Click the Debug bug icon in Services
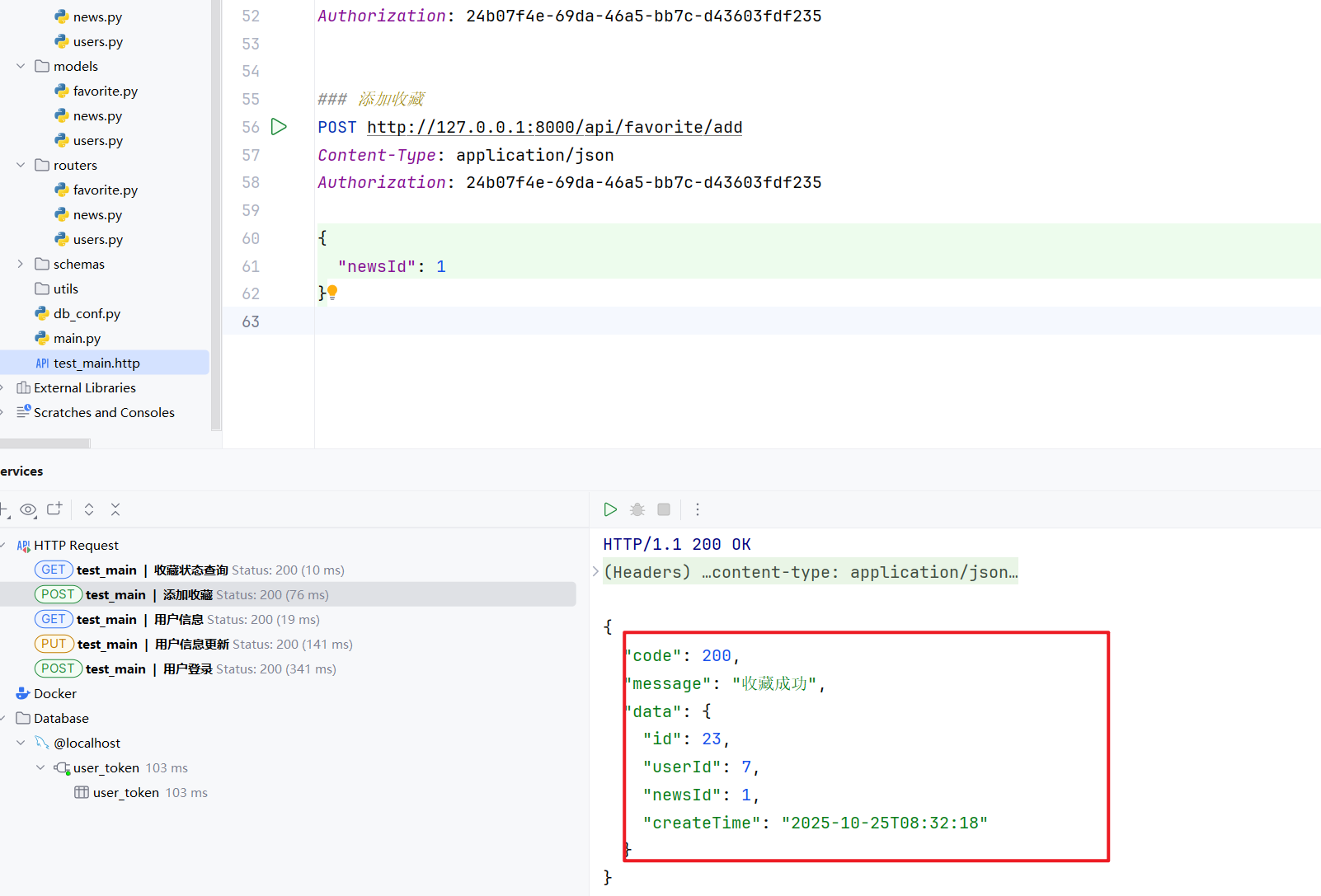This screenshot has height=896, width=1321. [637, 509]
